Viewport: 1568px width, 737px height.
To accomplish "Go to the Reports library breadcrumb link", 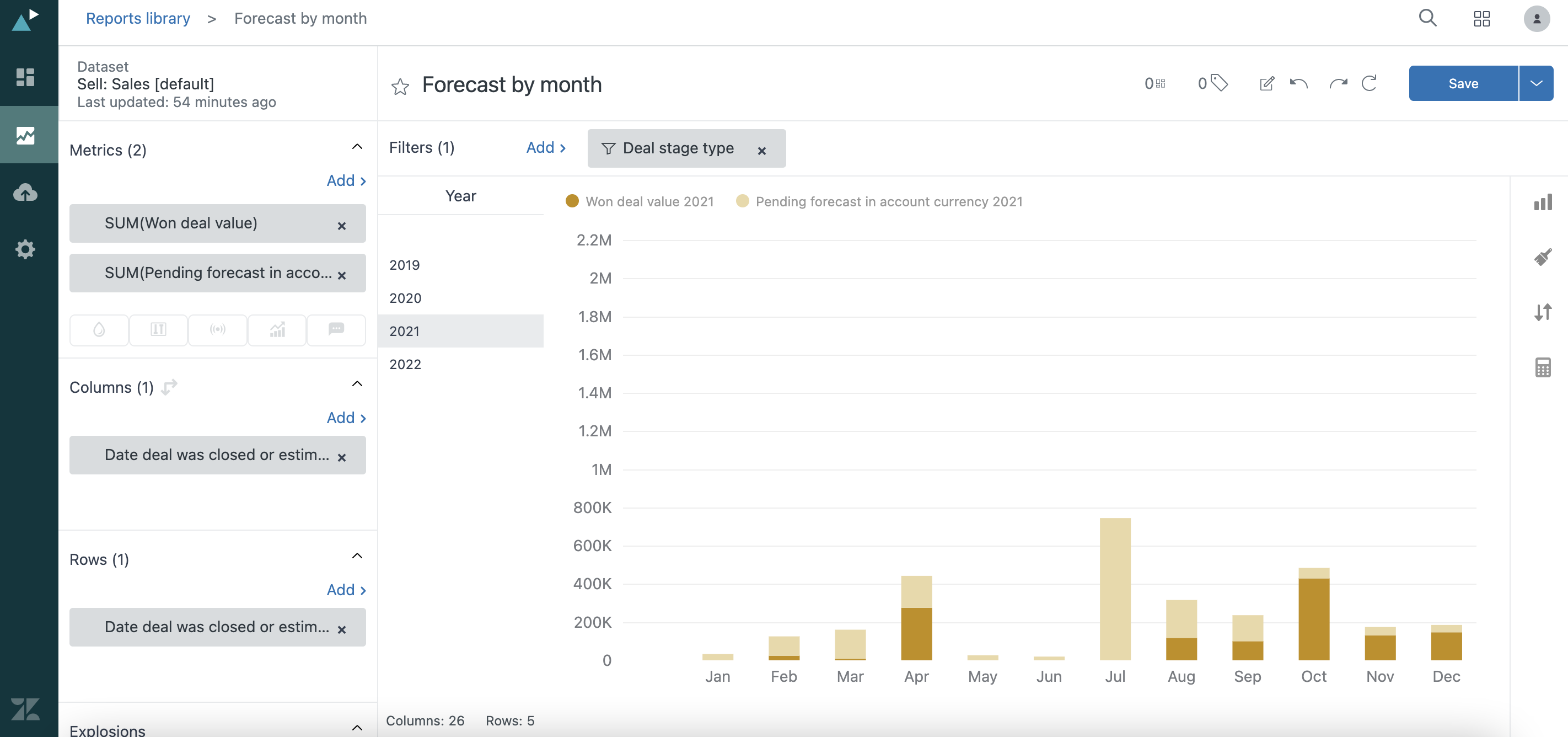I will [138, 18].
